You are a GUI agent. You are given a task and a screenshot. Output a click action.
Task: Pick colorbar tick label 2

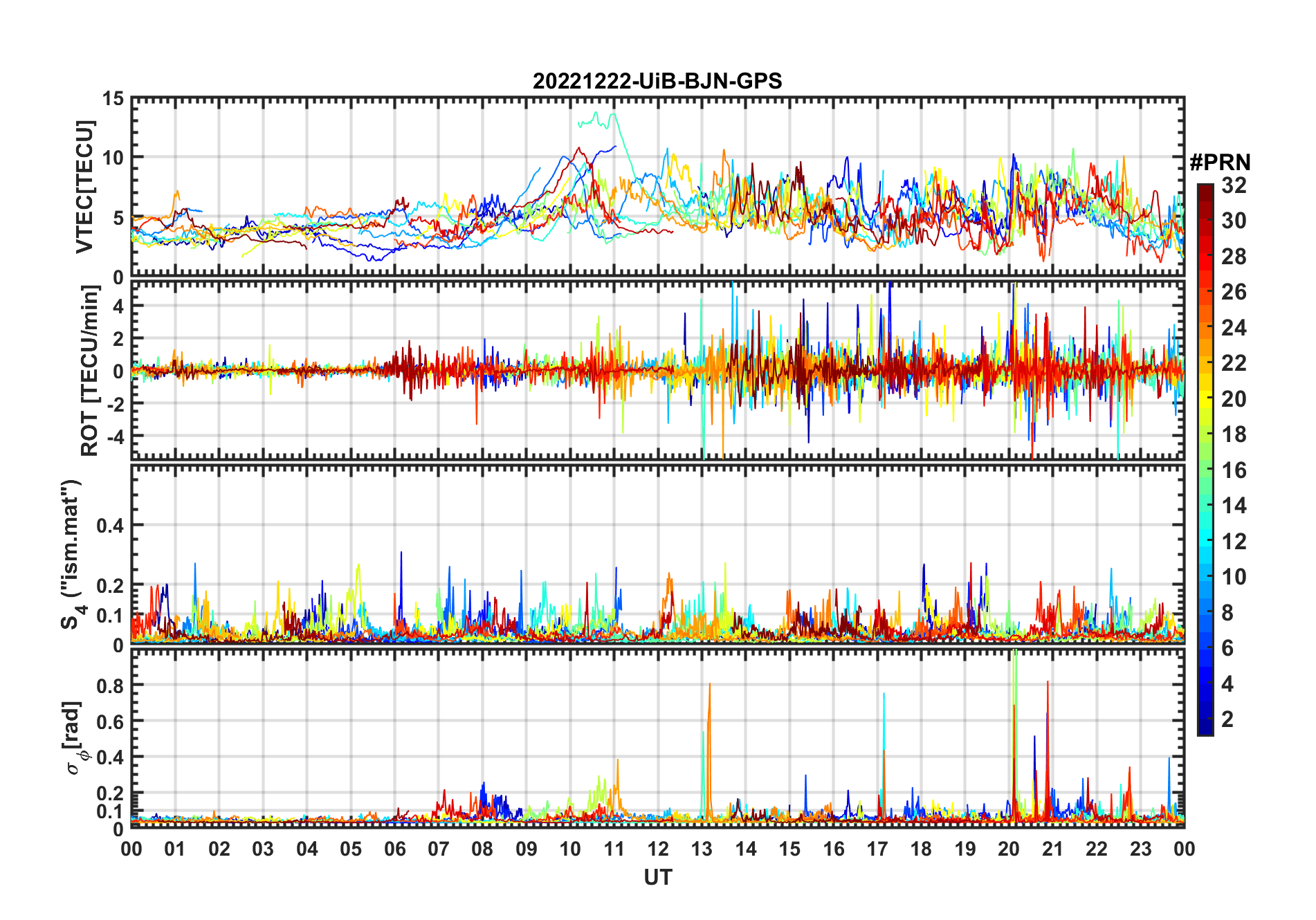pos(1227,719)
